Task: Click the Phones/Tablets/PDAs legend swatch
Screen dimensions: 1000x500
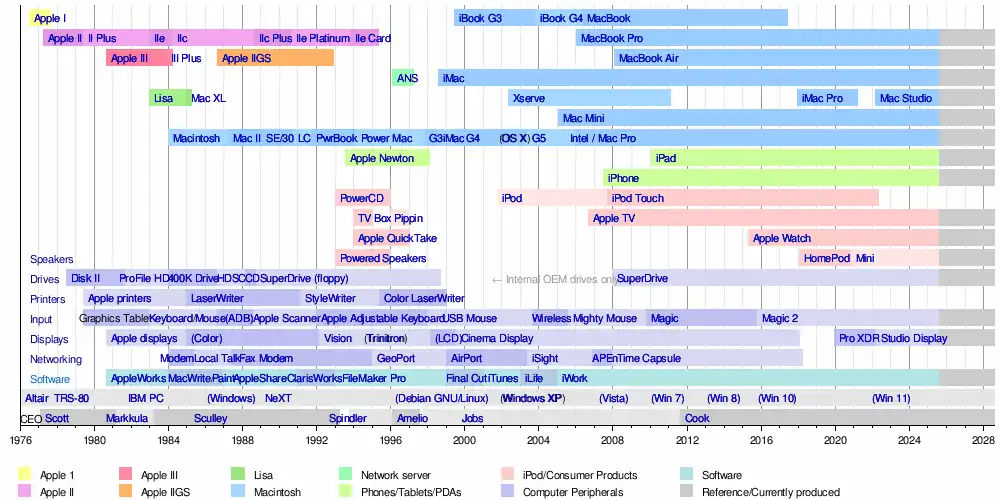Action: (346, 491)
